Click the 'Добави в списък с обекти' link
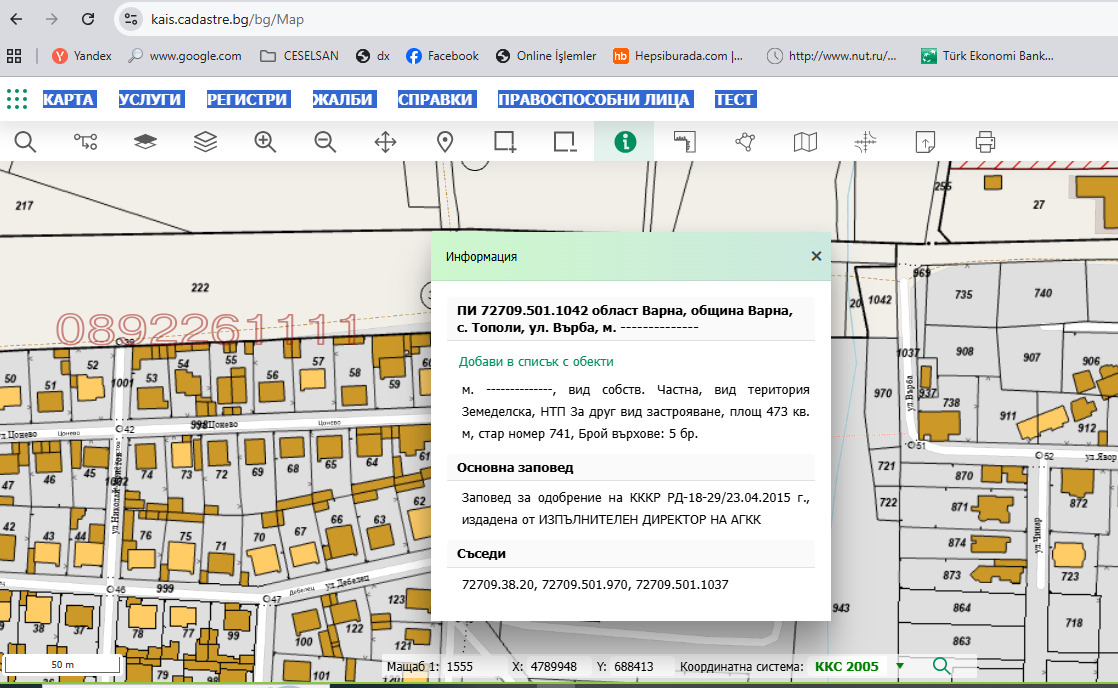The width and height of the screenshot is (1118, 688). tap(536, 362)
